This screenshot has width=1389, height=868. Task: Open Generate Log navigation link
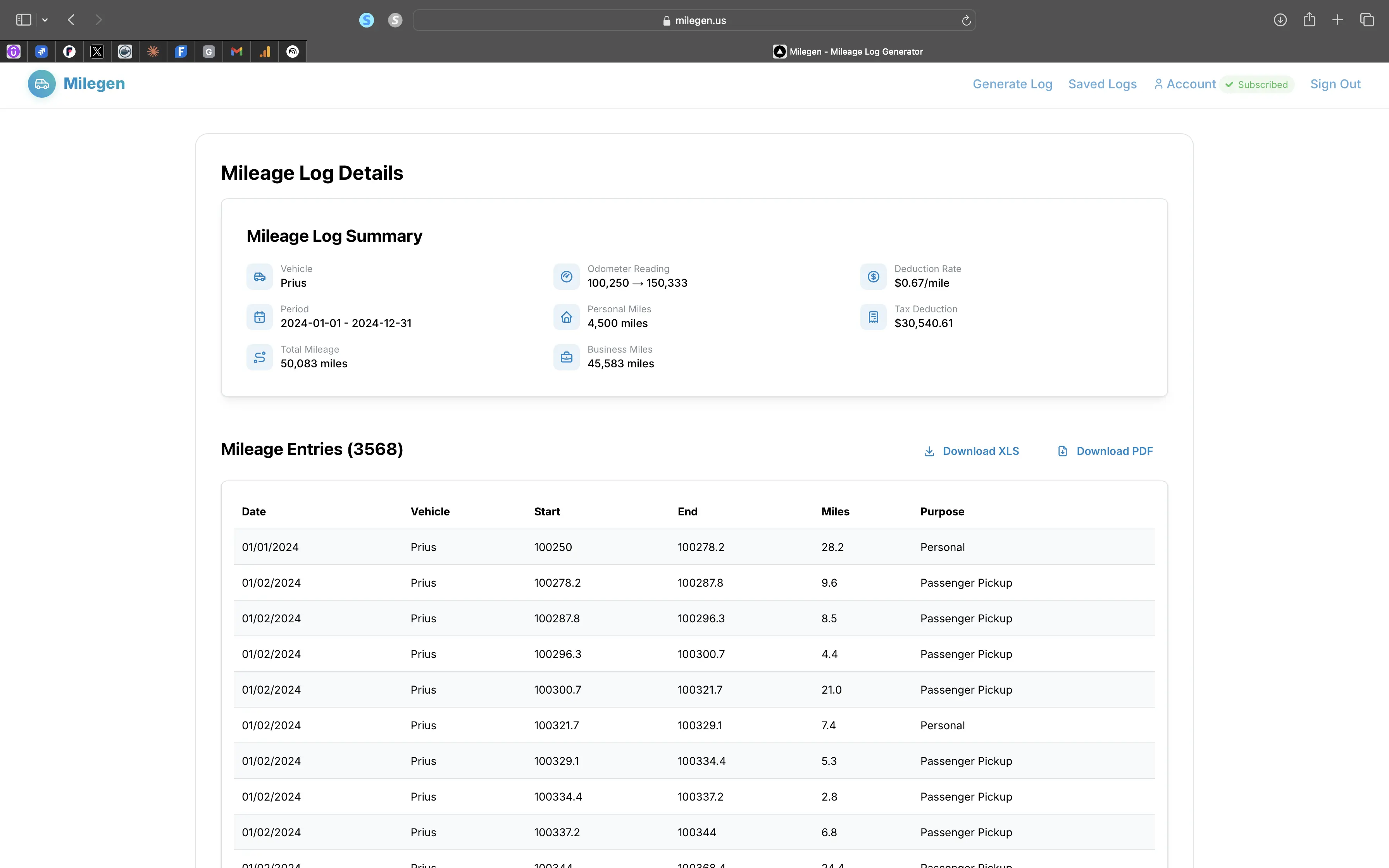(x=1012, y=84)
